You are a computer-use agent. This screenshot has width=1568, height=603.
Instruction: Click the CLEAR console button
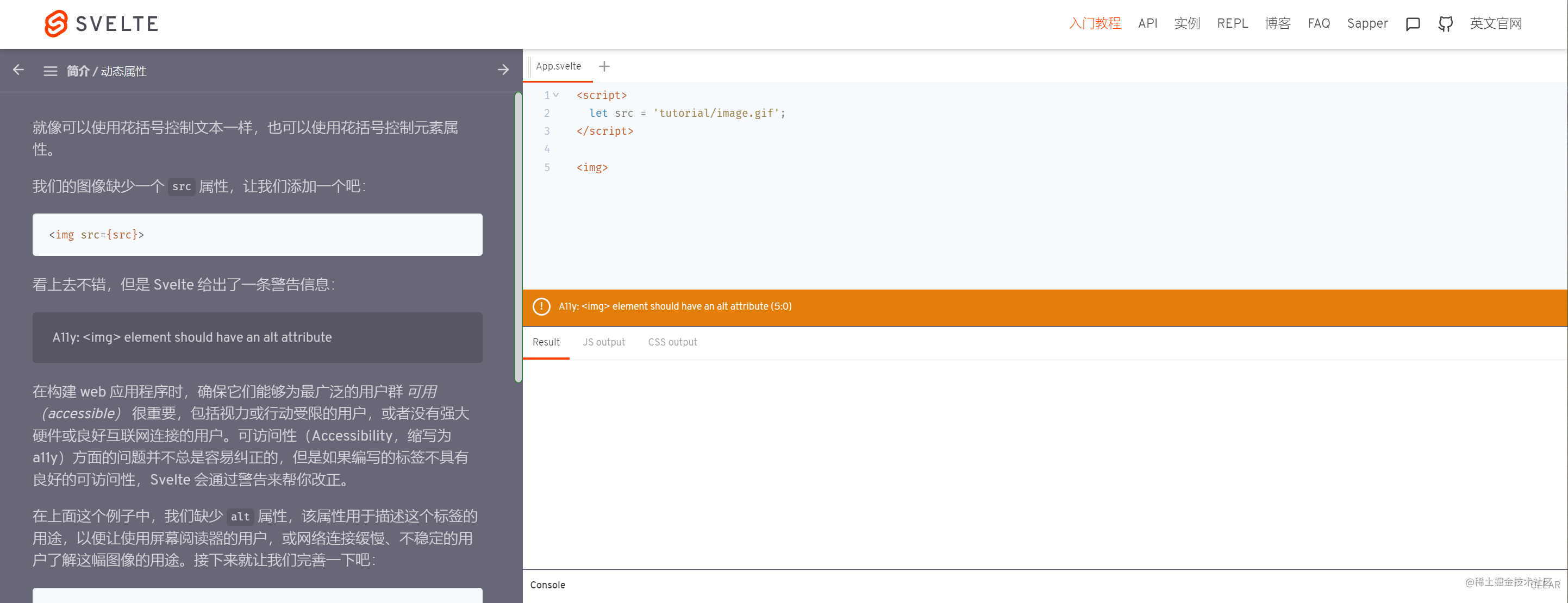coord(1546,585)
